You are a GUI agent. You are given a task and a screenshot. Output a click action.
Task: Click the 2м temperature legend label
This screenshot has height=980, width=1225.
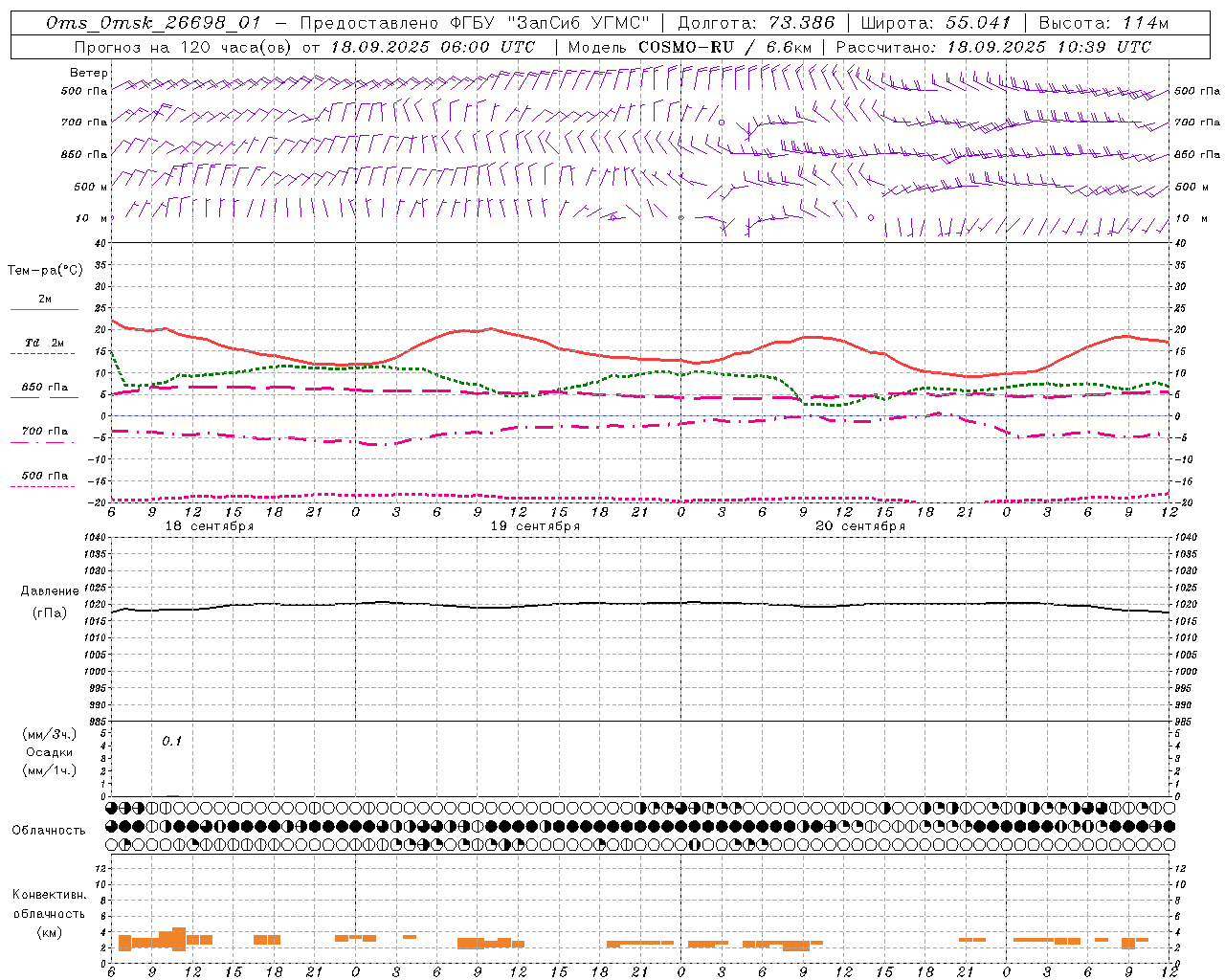[x=45, y=299]
